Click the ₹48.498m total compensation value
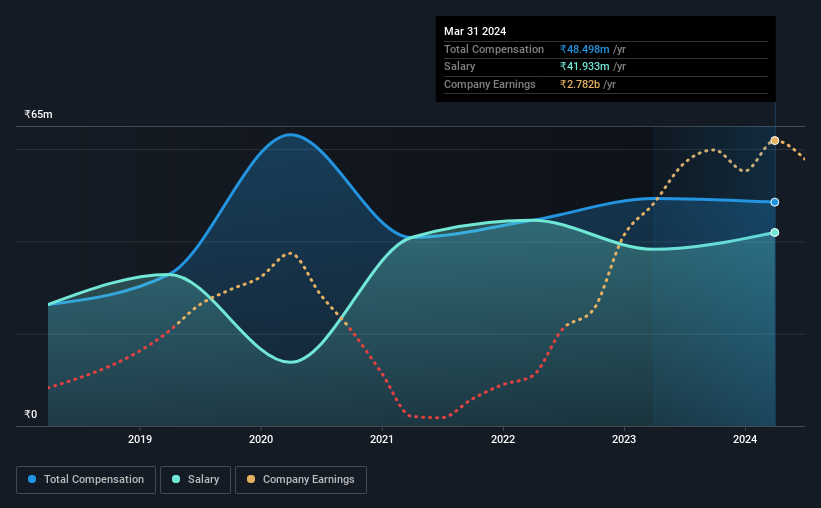821x508 pixels. (x=584, y=49)
